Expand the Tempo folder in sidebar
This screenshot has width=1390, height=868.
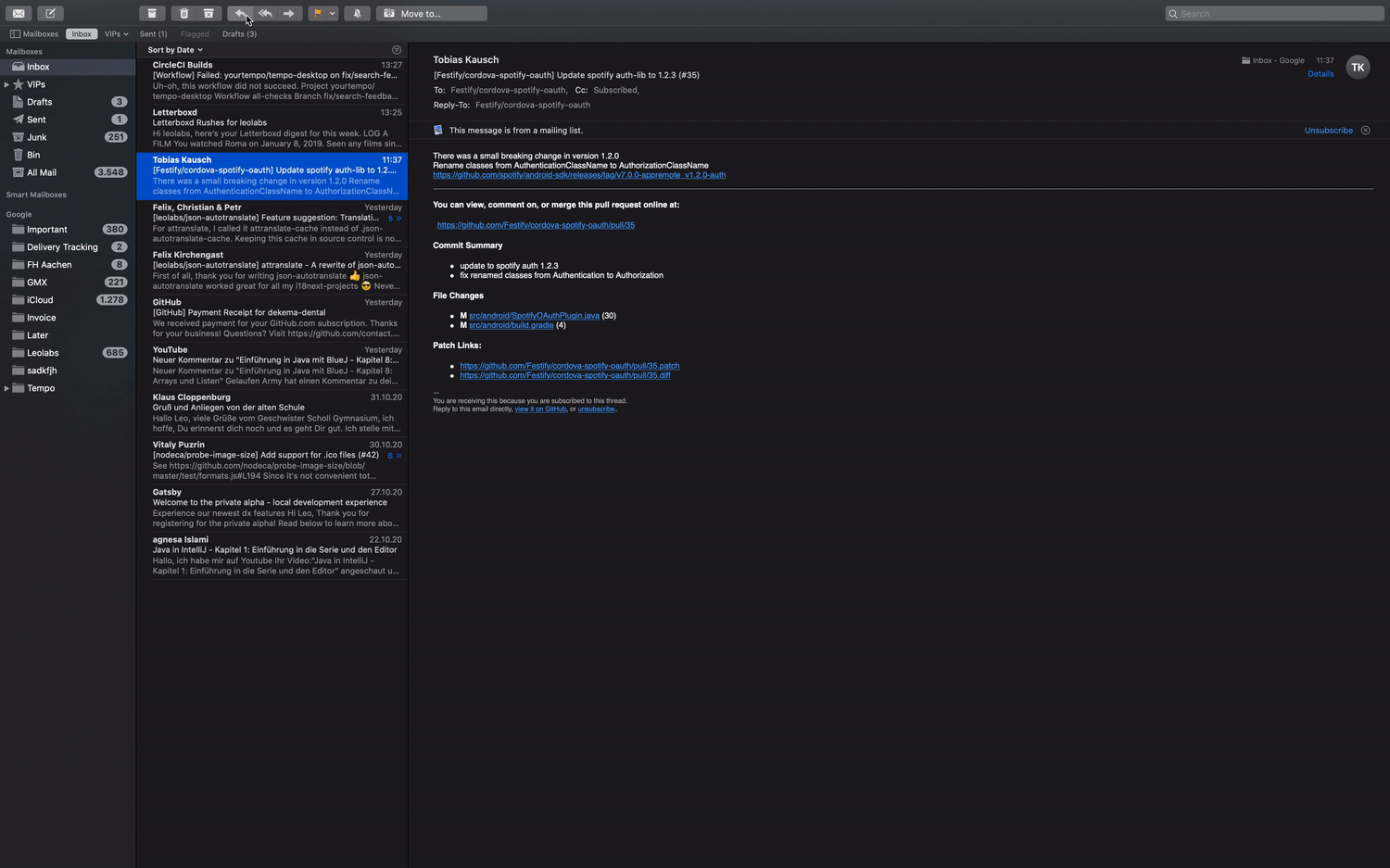pos(6,388)
